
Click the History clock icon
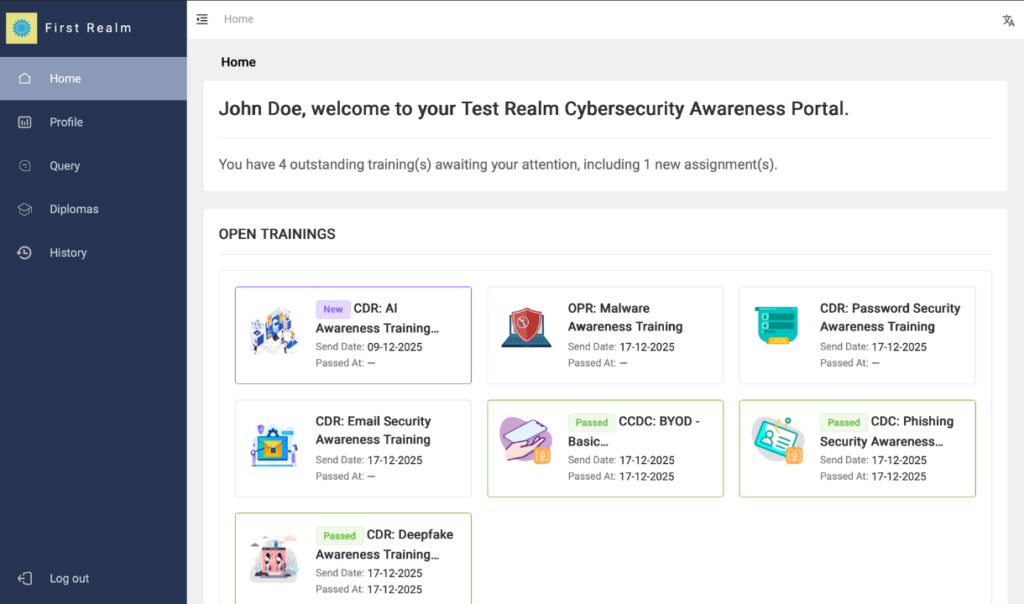click(x=25, y=253)
